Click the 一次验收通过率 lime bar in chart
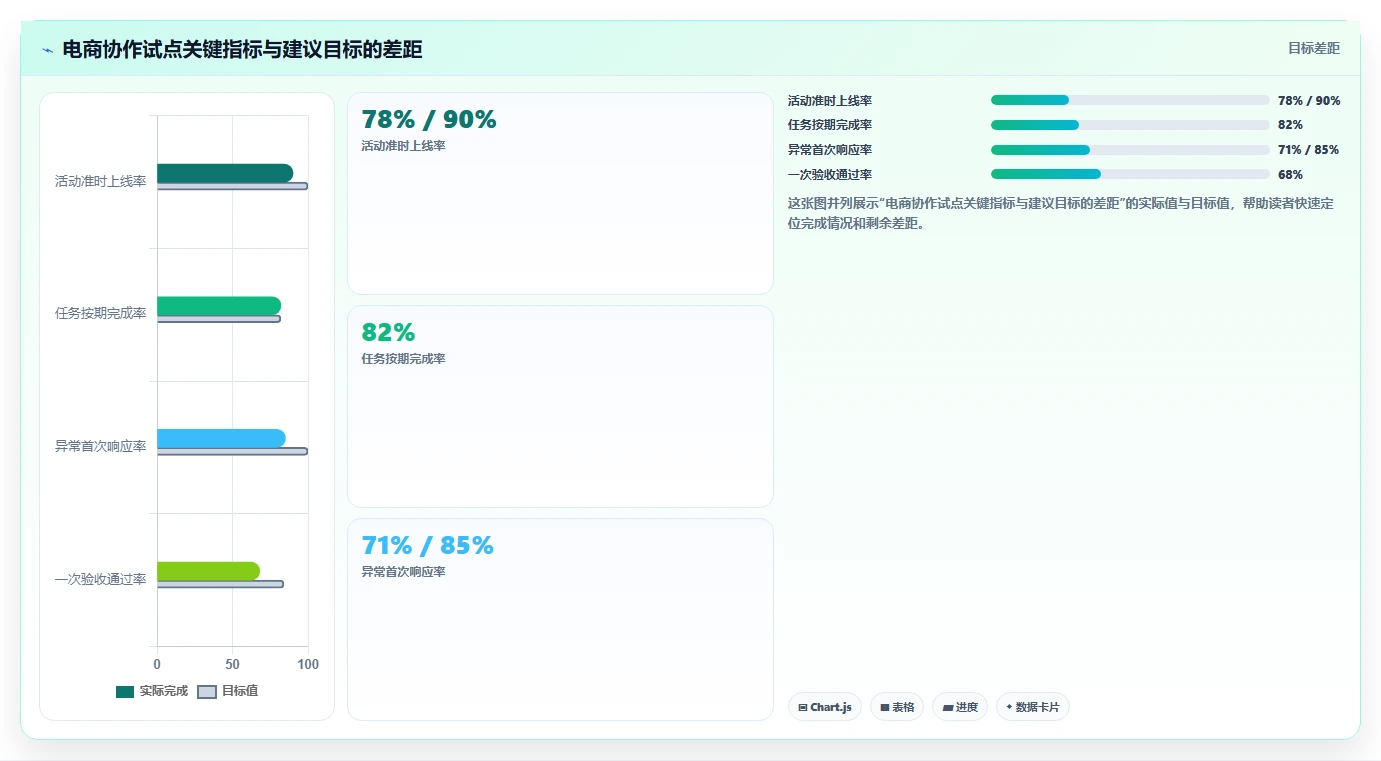 click(x=208, y=571)
